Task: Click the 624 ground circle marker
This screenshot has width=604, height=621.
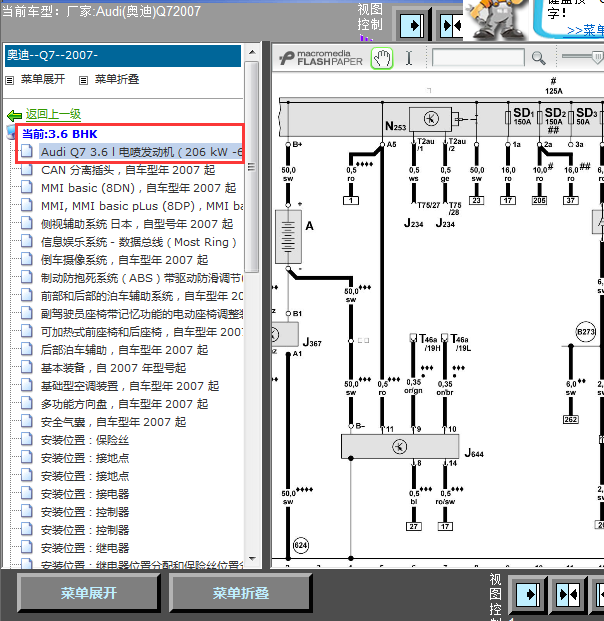Action: pos(301,545)
